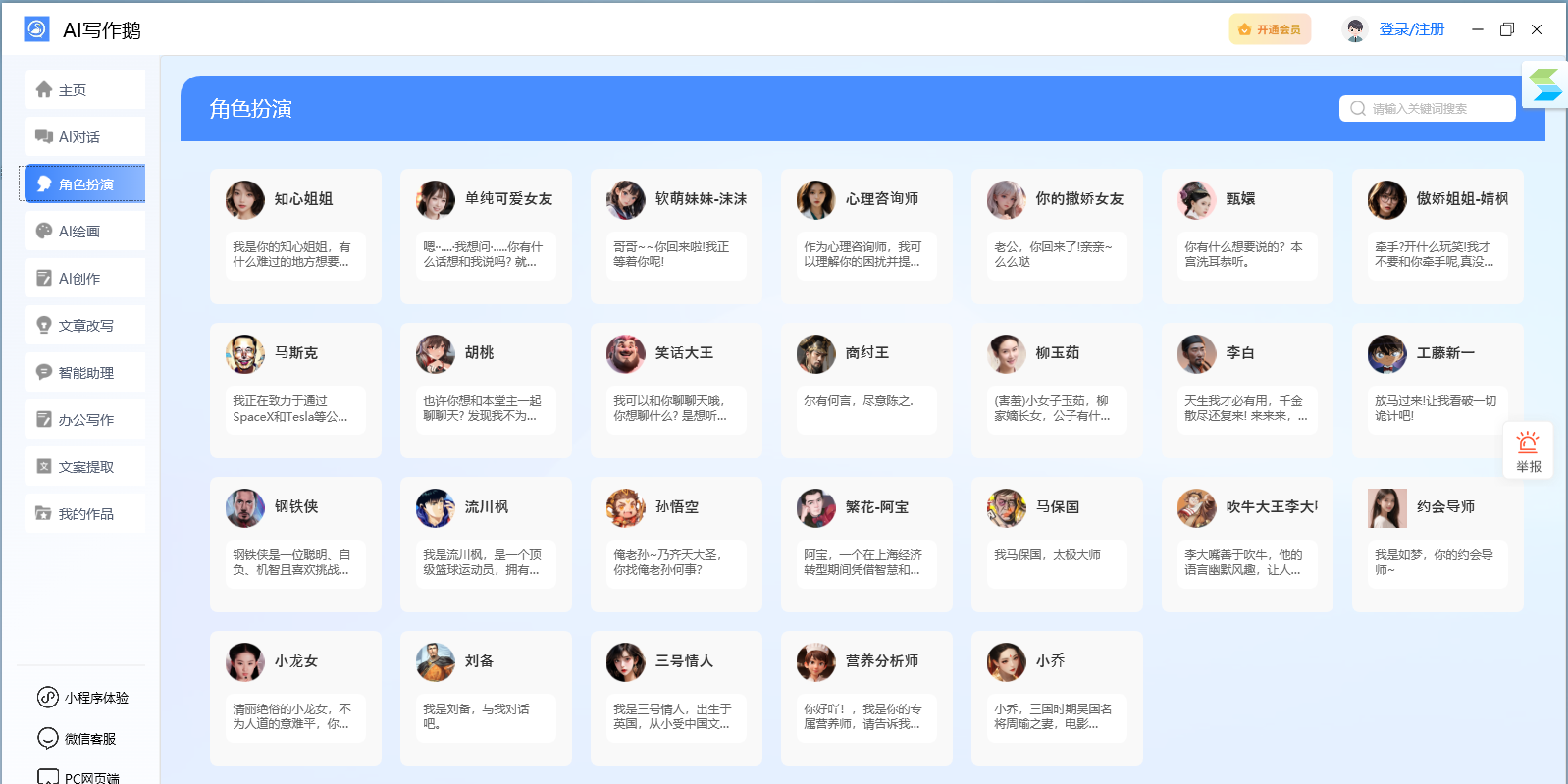Open the 知心姐姐 avatar
Image resolution: width=1568 pixels, height=784 pixels.
click(245, 199)
